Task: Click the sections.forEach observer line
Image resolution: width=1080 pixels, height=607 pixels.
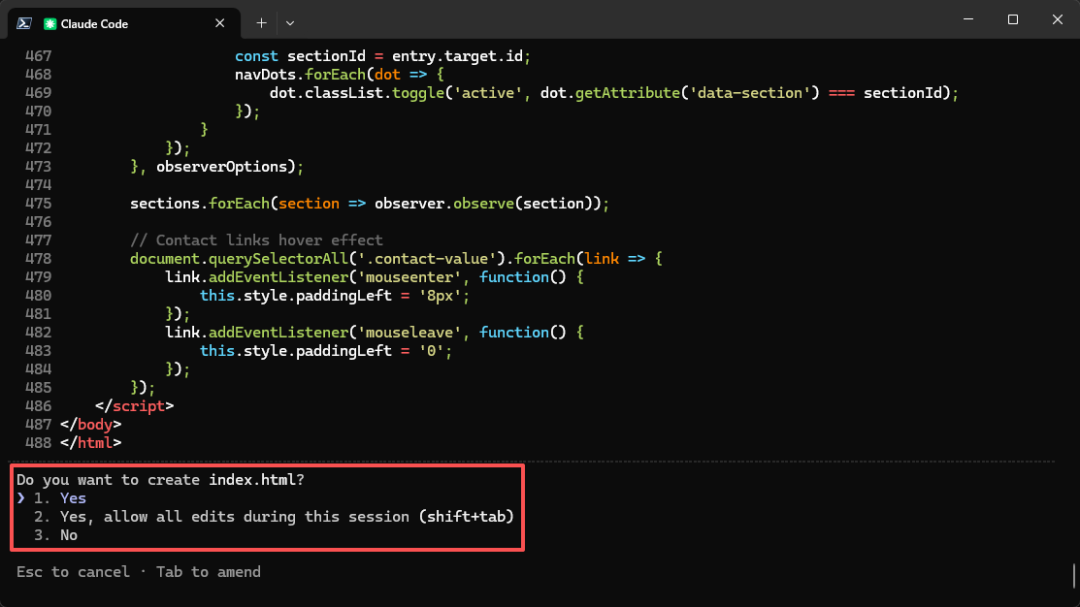Action: point(369,204)
